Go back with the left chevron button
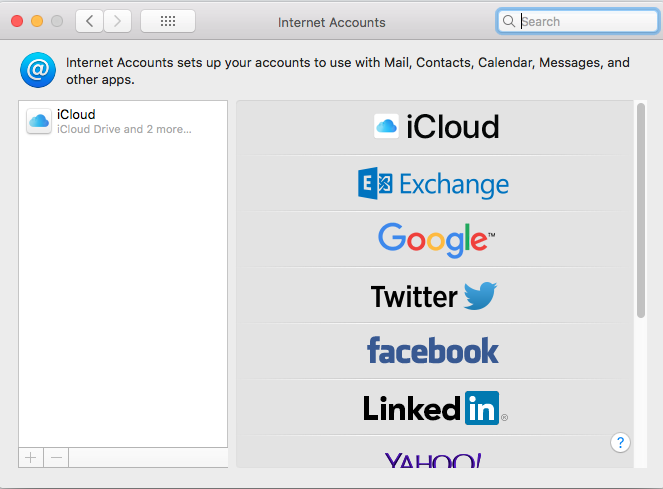Viewport: 663px width, 489px height. pos(89,21)
